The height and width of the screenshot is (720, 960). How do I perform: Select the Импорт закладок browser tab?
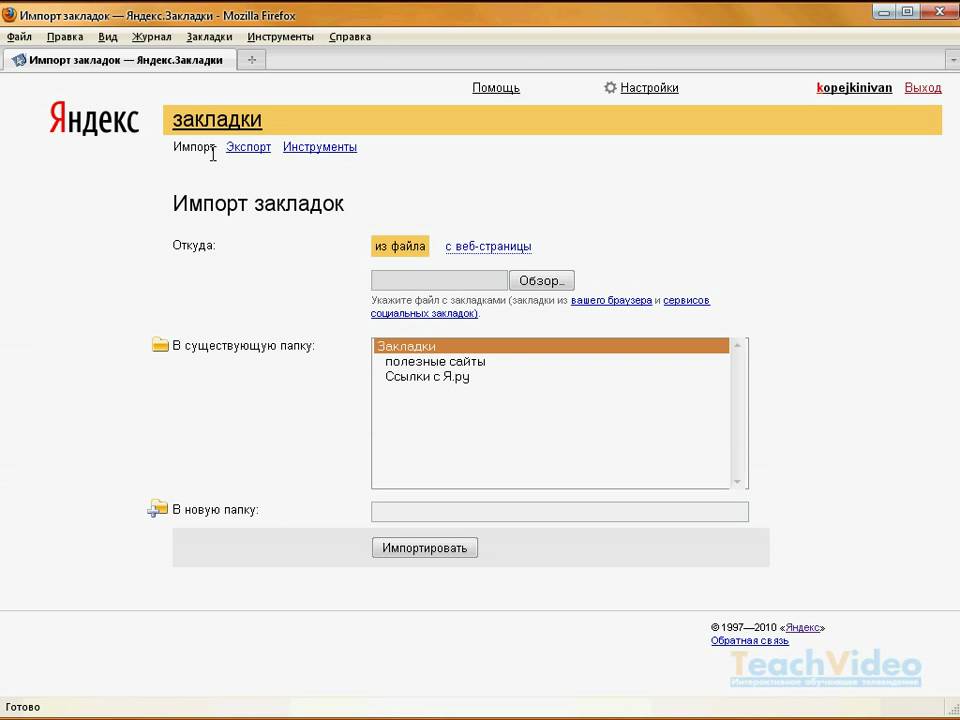click(x=120, y=60)
